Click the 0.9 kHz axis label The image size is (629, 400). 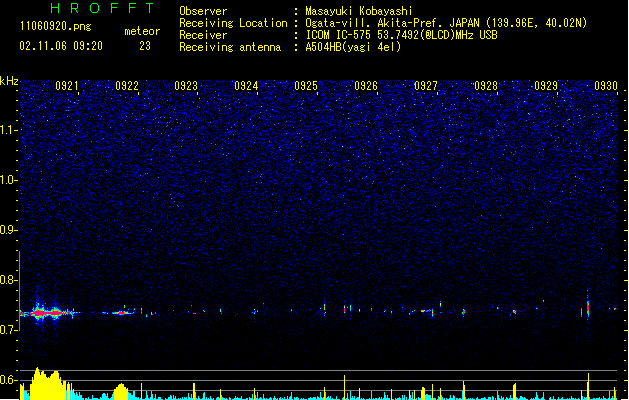tap(8, 230)
